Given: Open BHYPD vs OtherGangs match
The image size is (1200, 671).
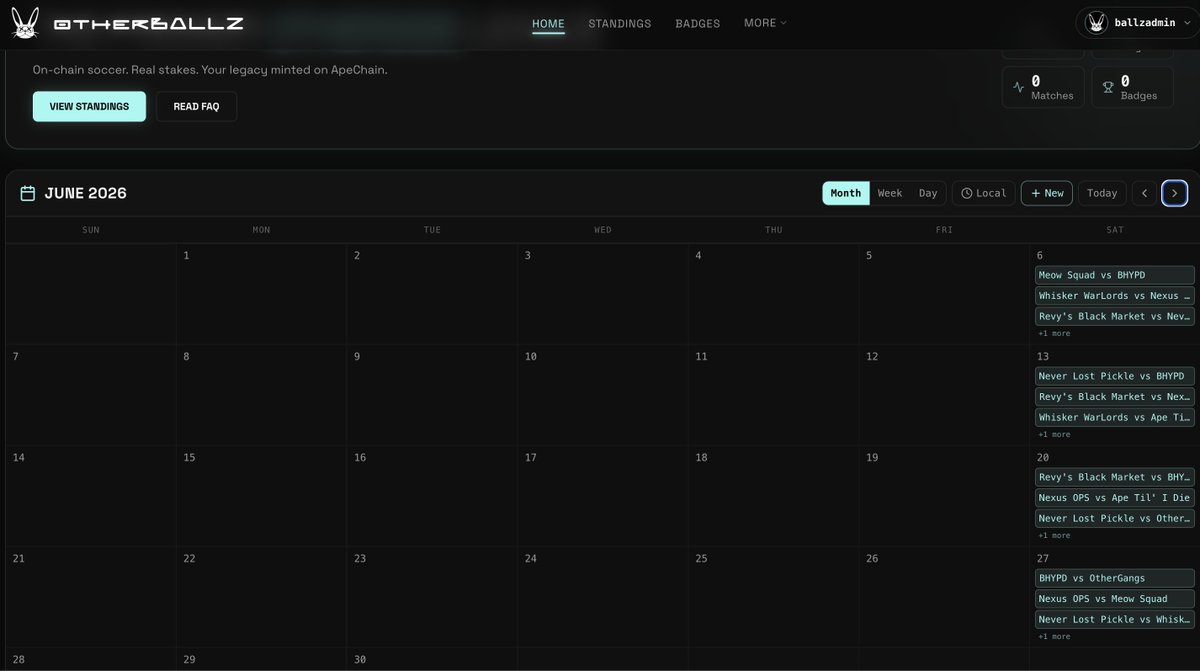Looking at the screenshot, I should pos(1115,578).
